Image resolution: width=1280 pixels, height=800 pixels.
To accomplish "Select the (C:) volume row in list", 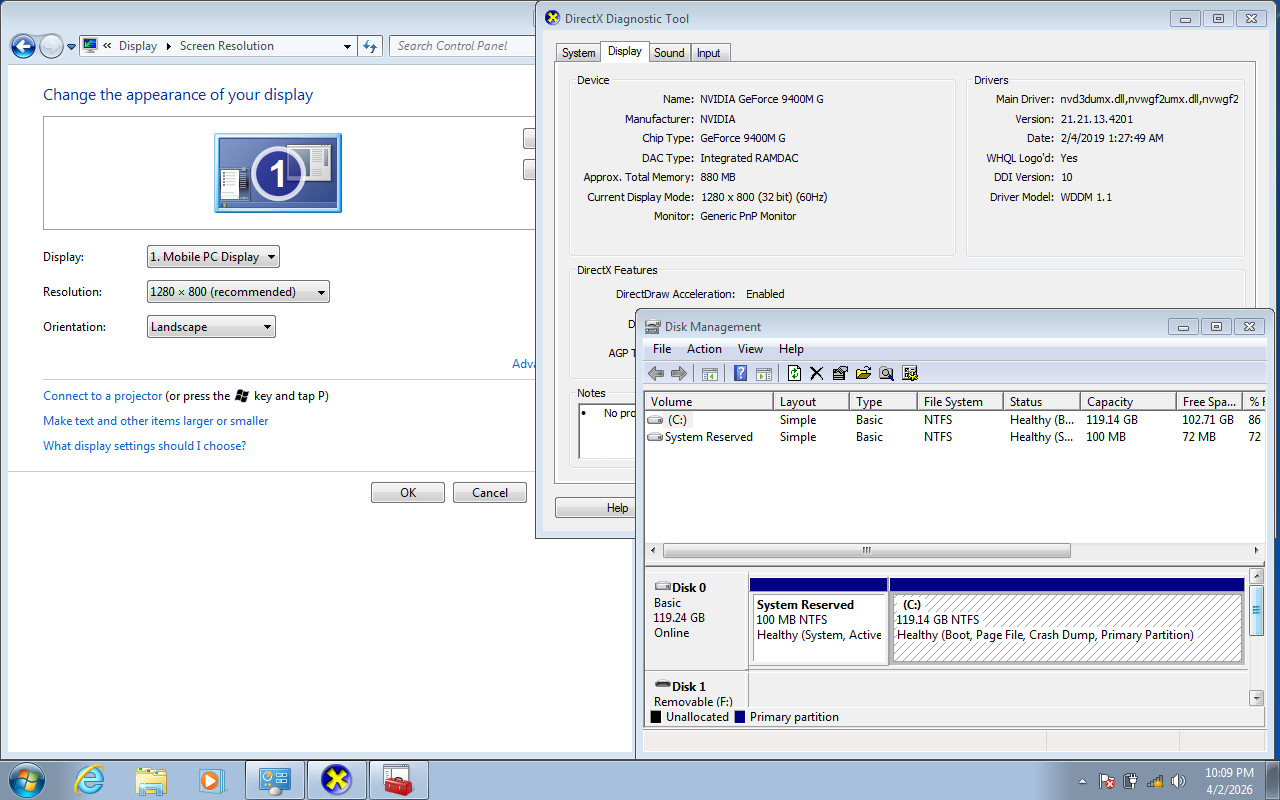I will click(955, 420).
